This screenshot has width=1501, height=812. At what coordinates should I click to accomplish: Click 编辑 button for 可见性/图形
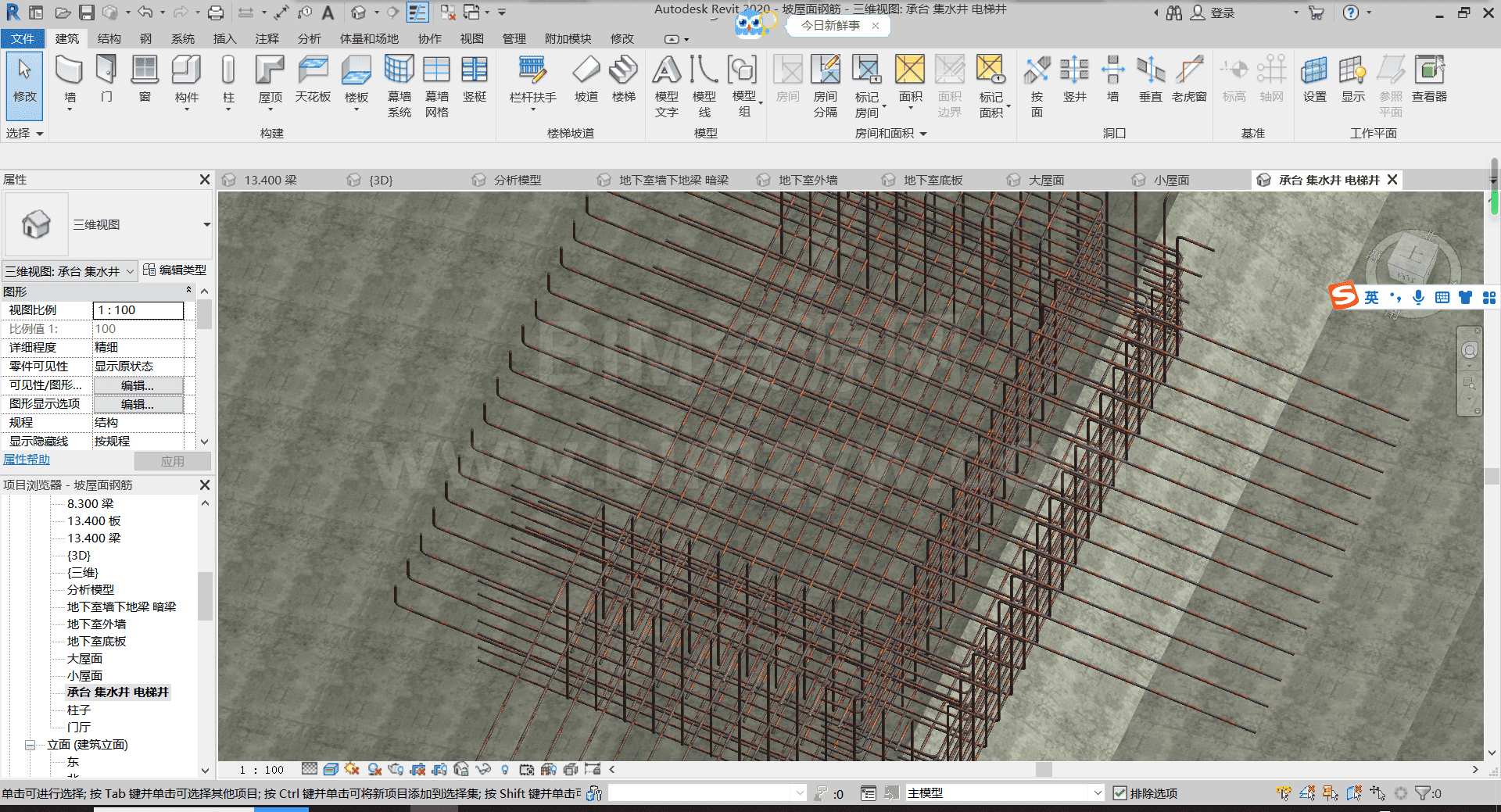pyautogui.click(x=138, y=385)
